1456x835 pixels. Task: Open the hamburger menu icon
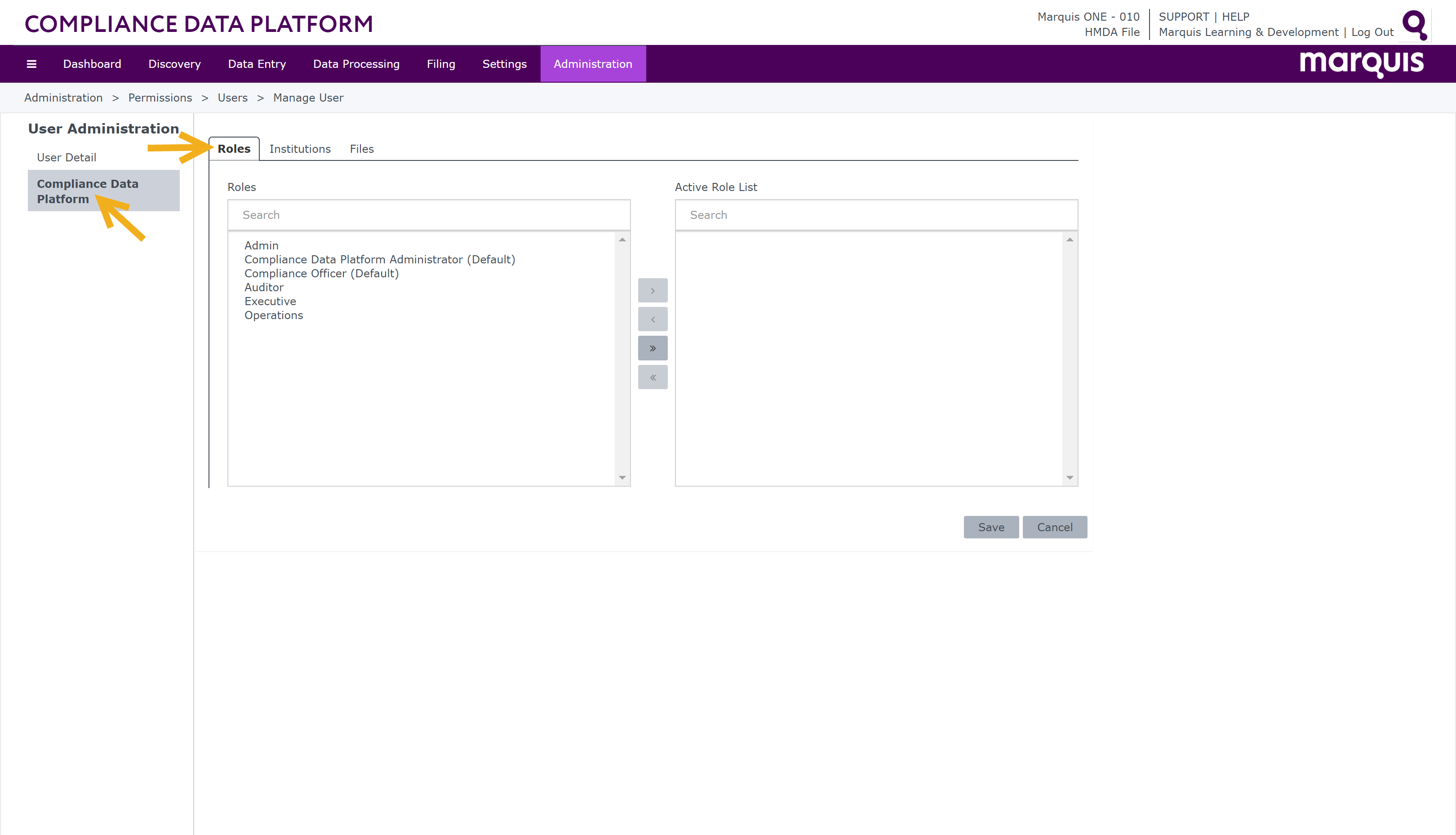coord(31,64)
